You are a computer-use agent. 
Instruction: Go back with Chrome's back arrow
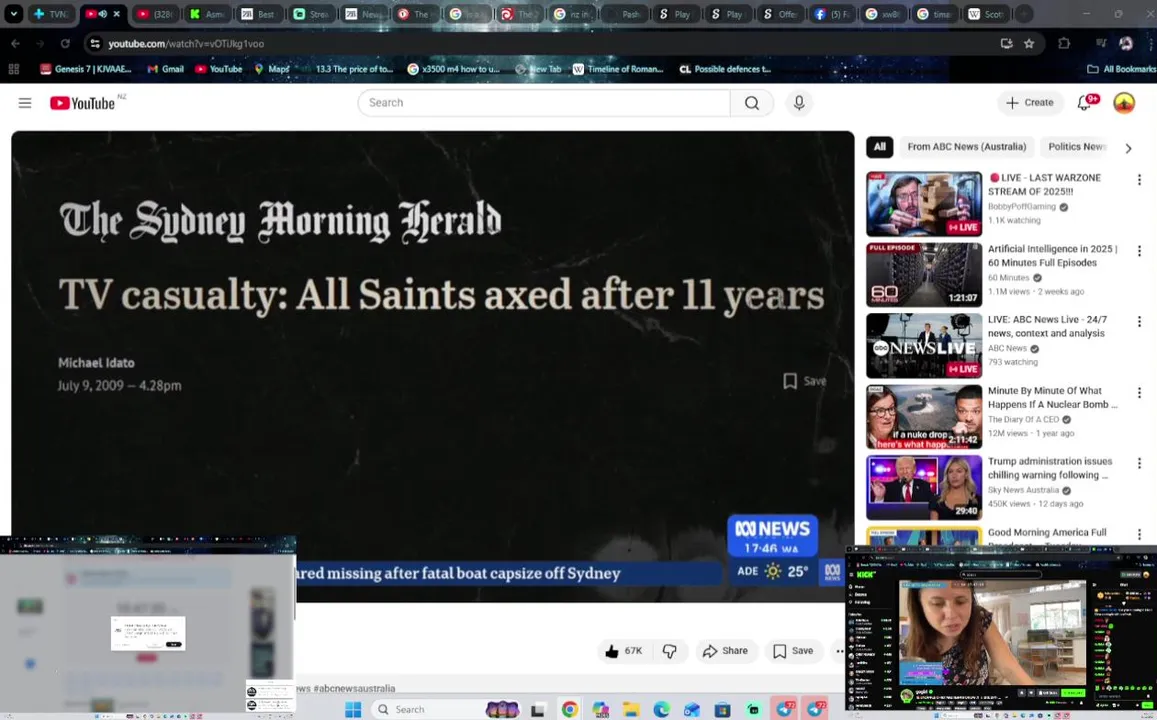[x=15, y=44]
